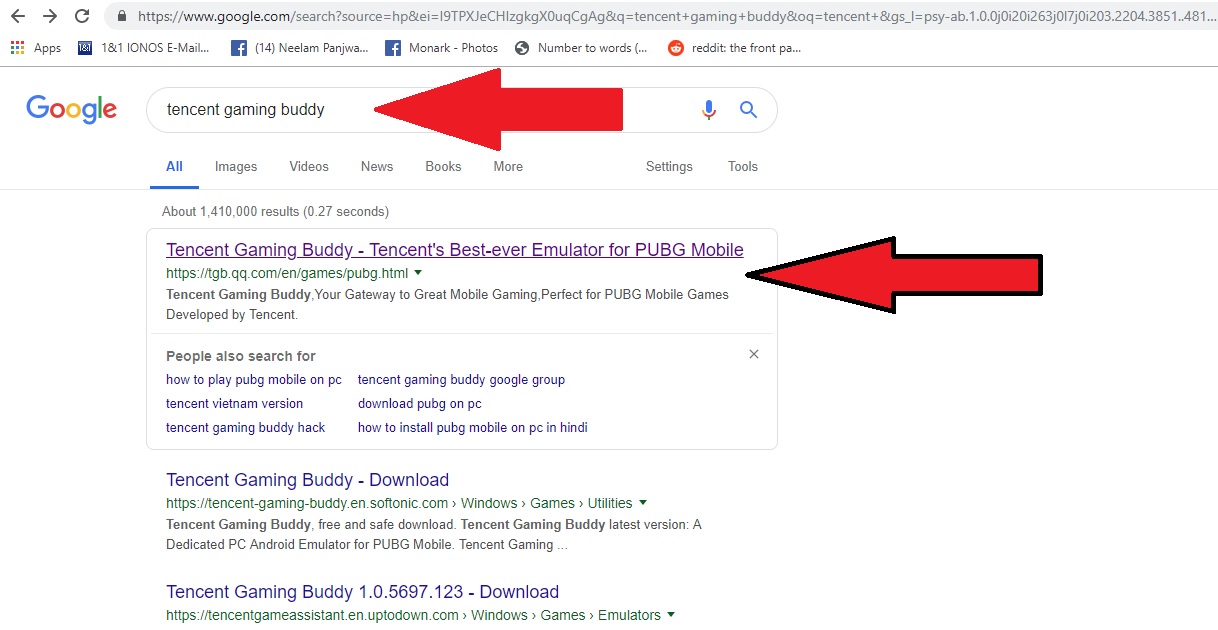Click 'tencent gaming buddy google group' suggestion

[x=461, y=380]
